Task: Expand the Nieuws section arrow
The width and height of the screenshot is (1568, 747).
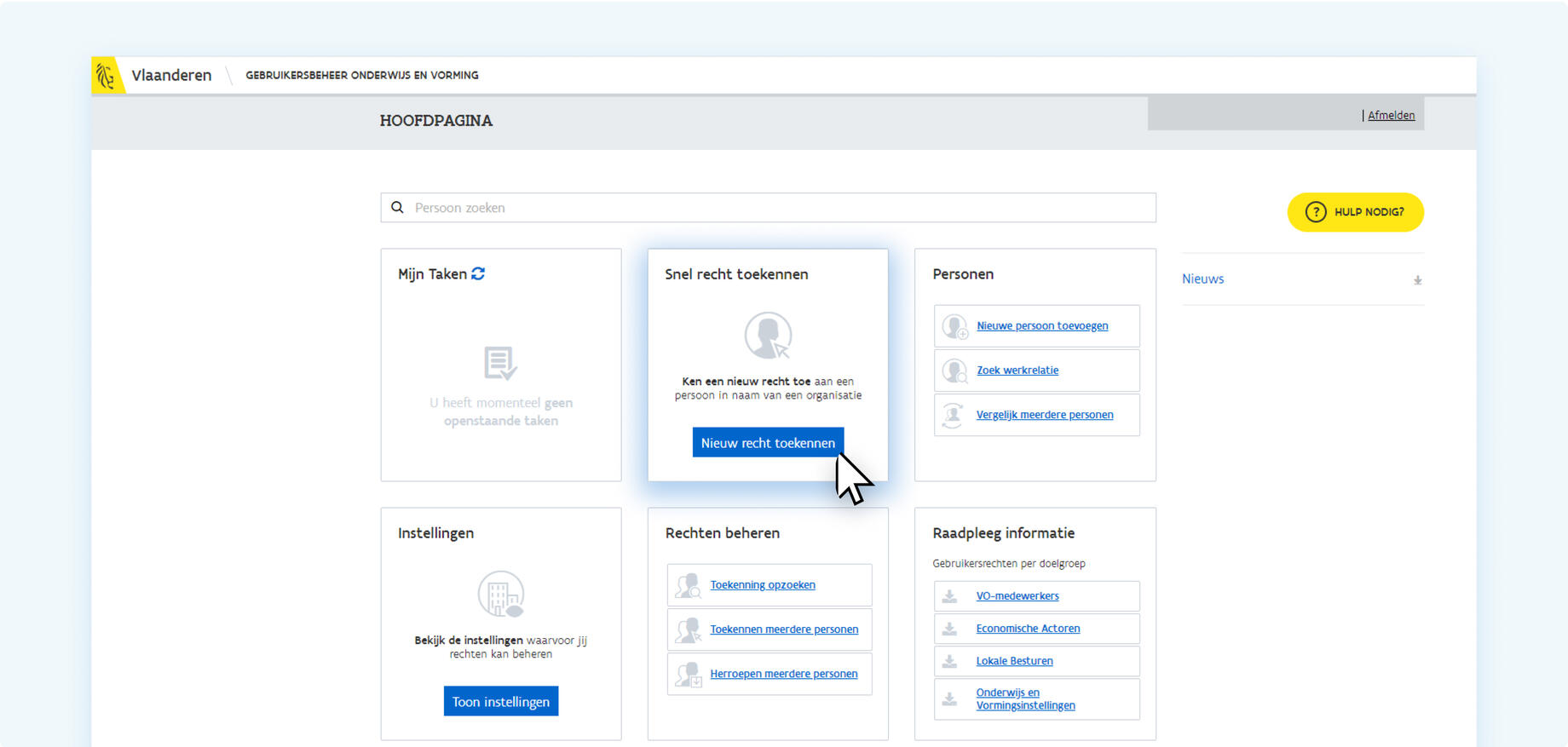Action: tap(1418, 280)
